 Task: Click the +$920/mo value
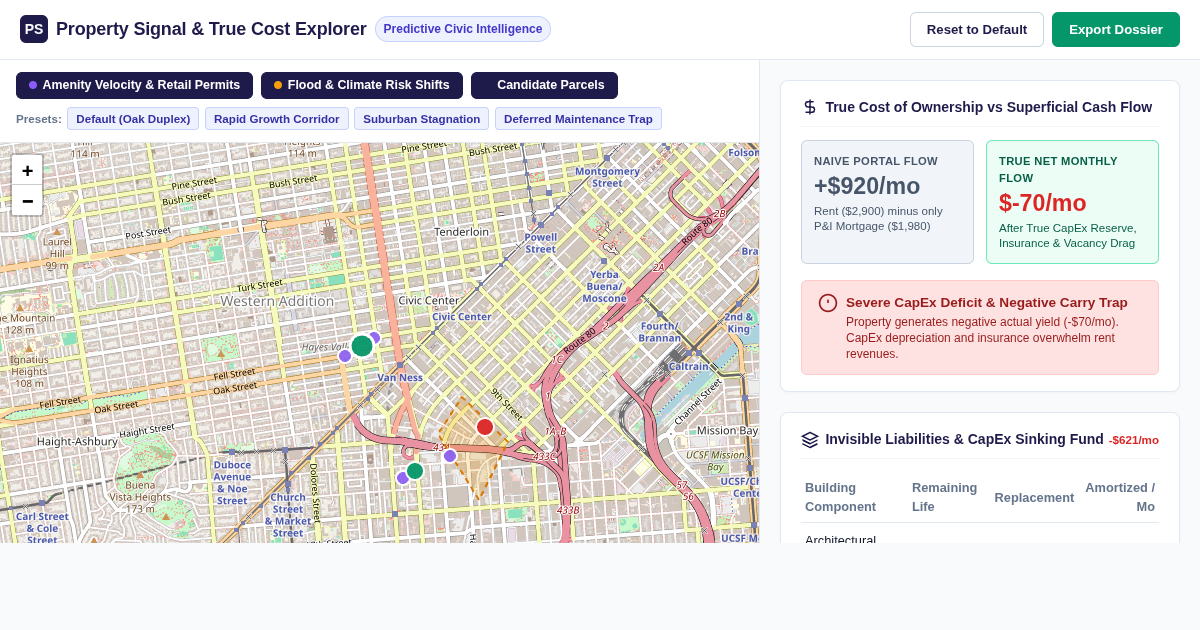pos(867,186)
